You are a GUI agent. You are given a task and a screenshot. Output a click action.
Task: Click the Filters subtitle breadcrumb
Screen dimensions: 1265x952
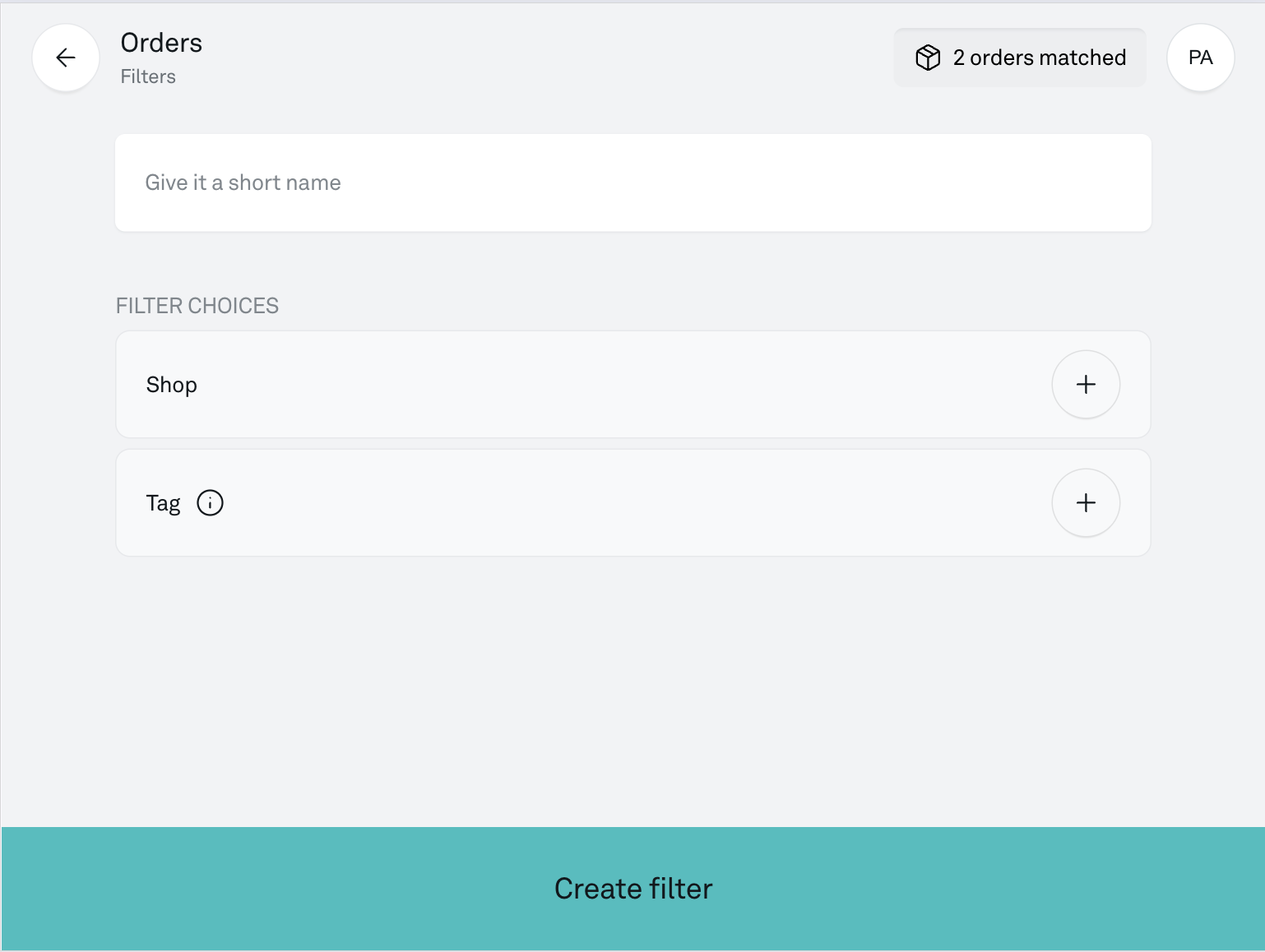click(148, 76)
